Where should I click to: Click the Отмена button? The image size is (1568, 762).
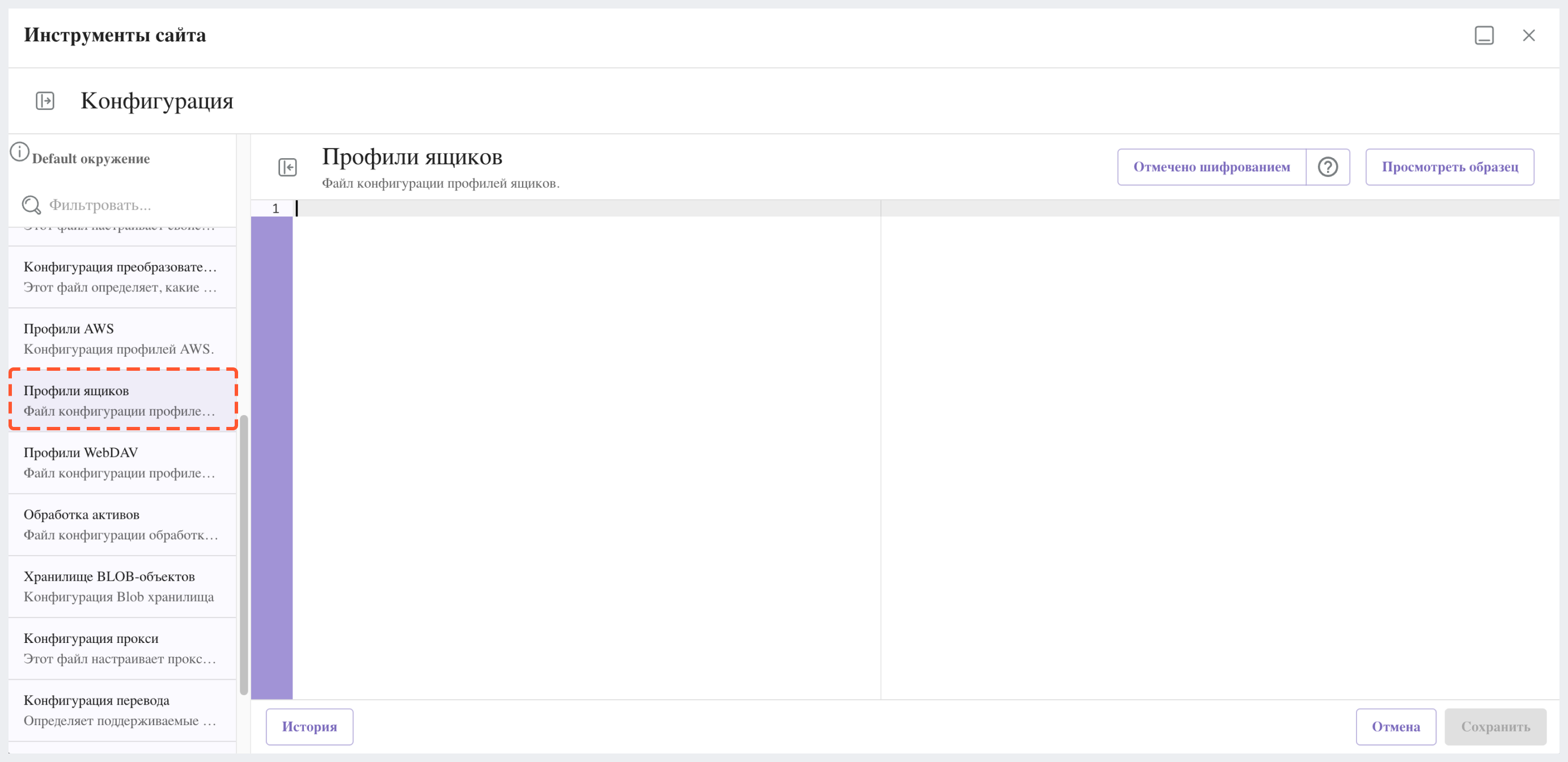pos(1396,726)
